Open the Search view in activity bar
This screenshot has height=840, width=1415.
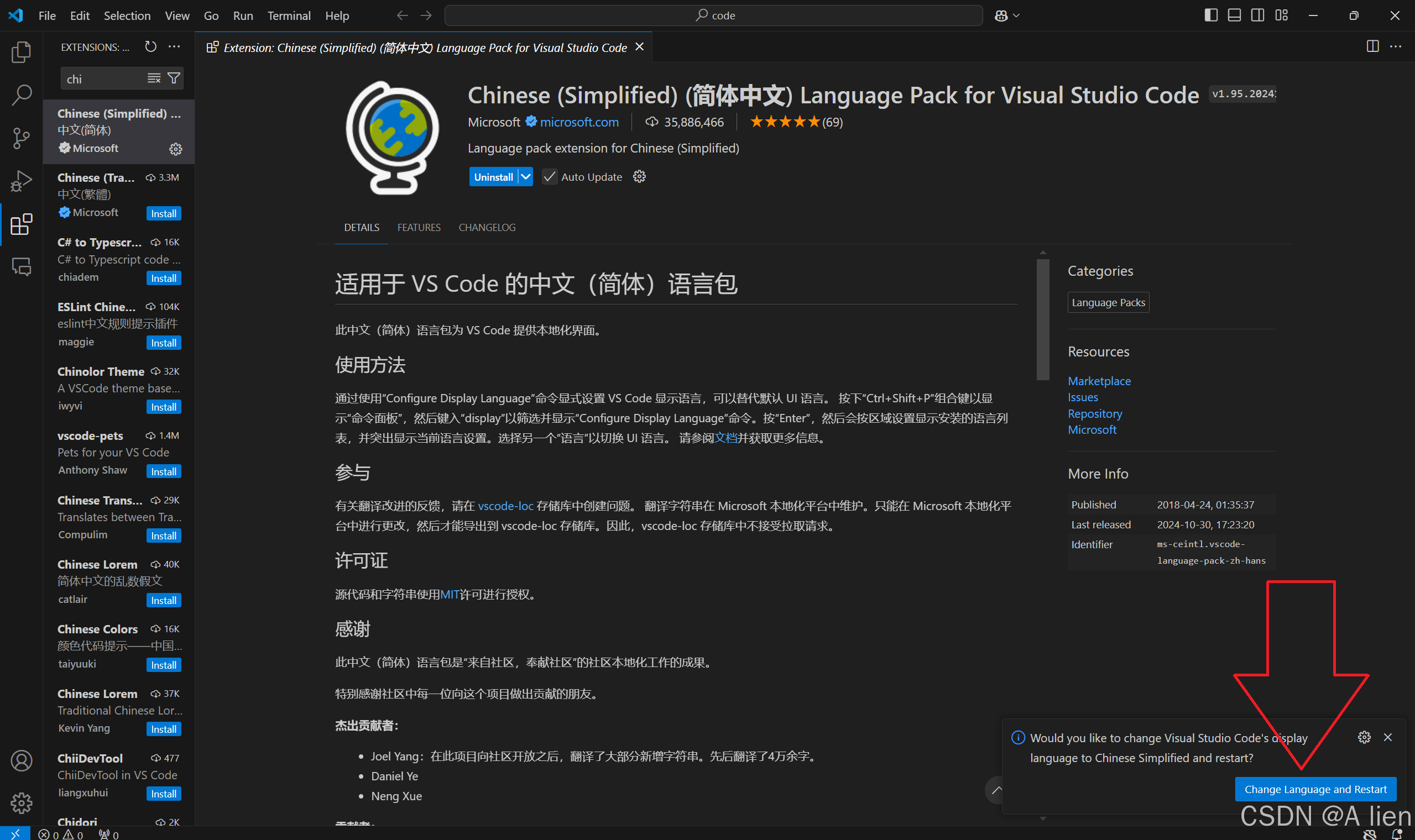coord(21,95)
